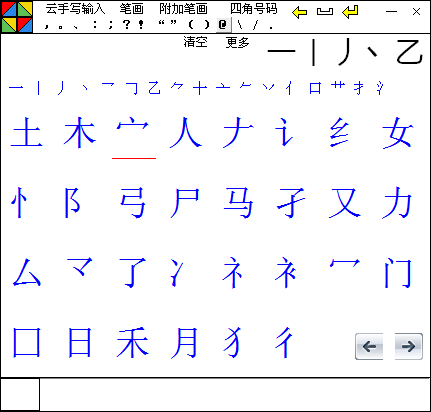Insert the question mark punctuation

126,24
